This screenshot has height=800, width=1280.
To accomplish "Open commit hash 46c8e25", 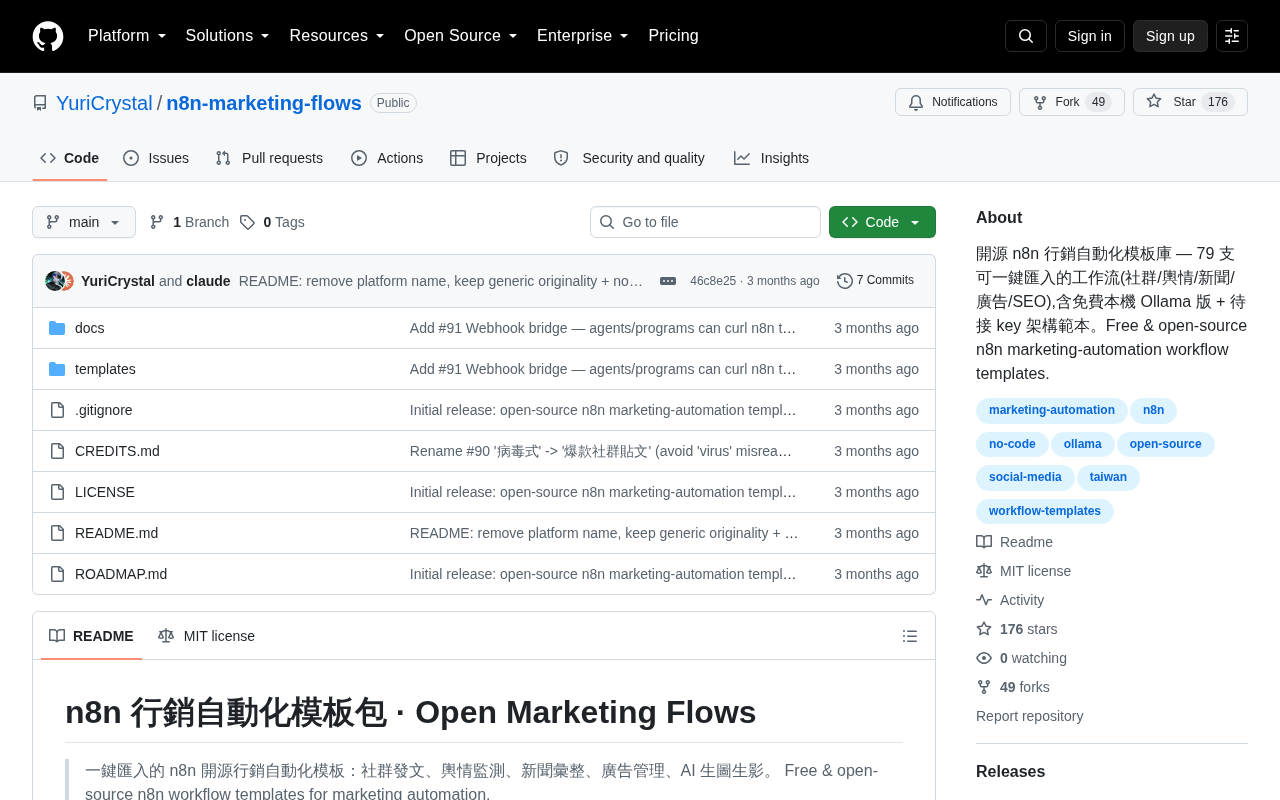I will (x=713, y=281).
